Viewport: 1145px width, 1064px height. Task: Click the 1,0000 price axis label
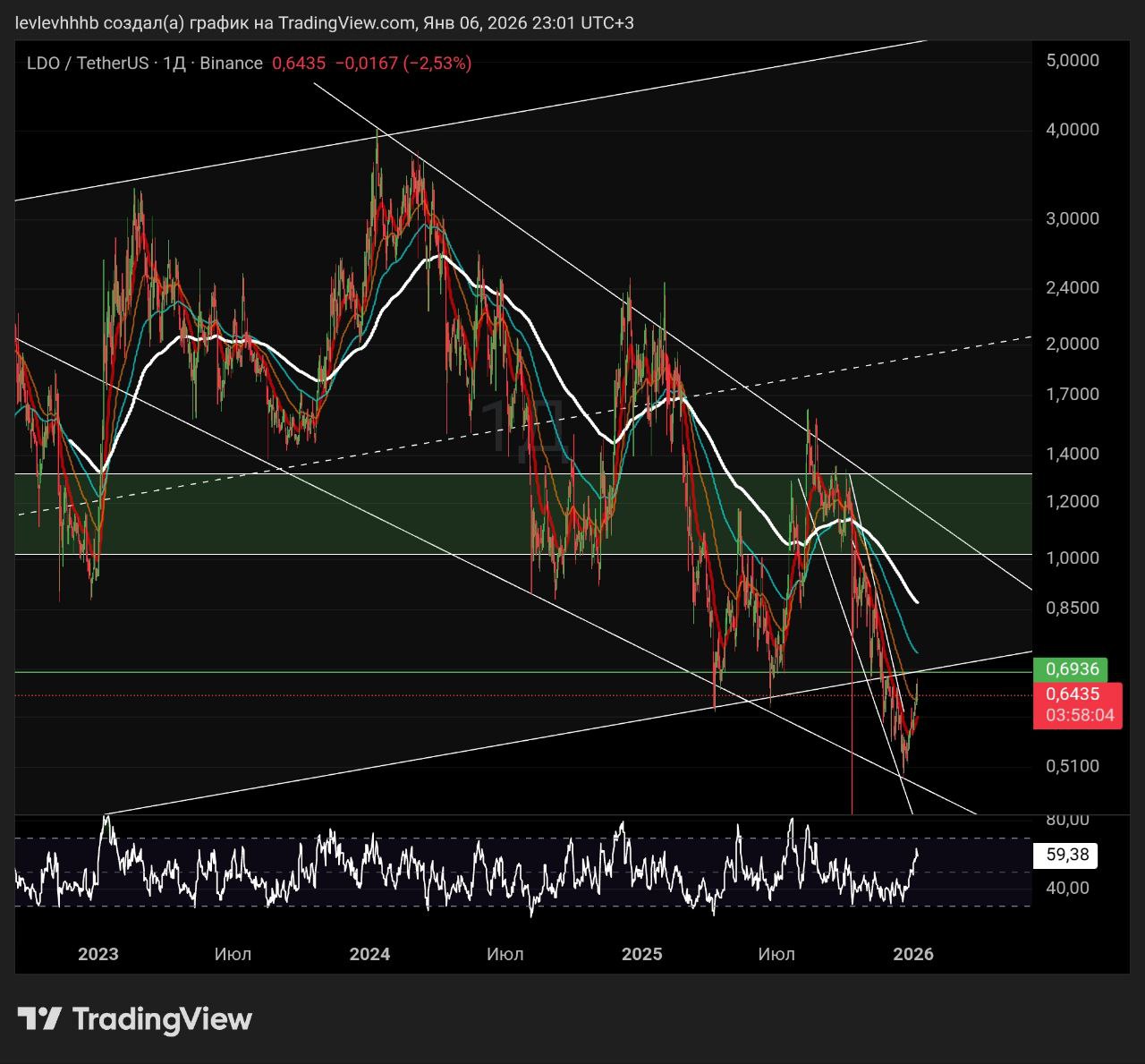1072,558
